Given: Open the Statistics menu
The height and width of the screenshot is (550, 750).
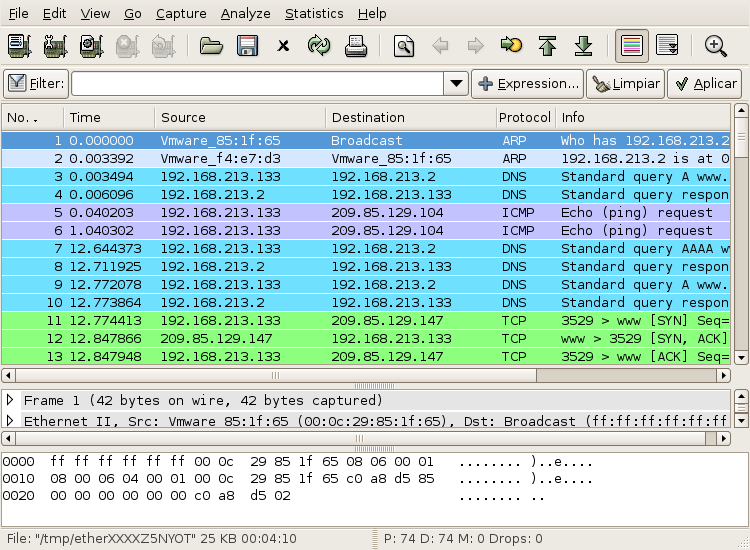Looking at the screenshot, I should tap(314, 13).
